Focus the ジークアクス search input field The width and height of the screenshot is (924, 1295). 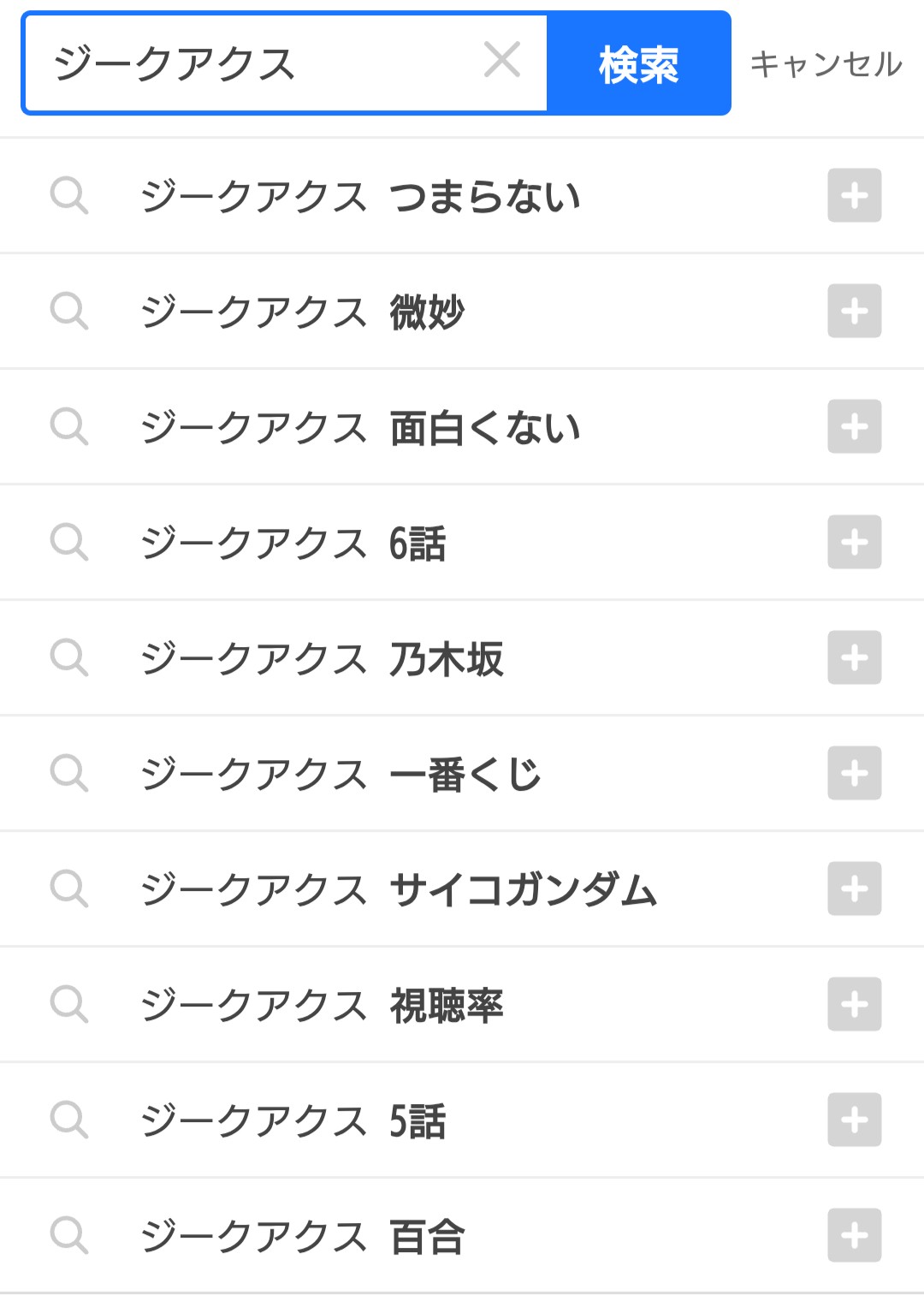(257, 63)
